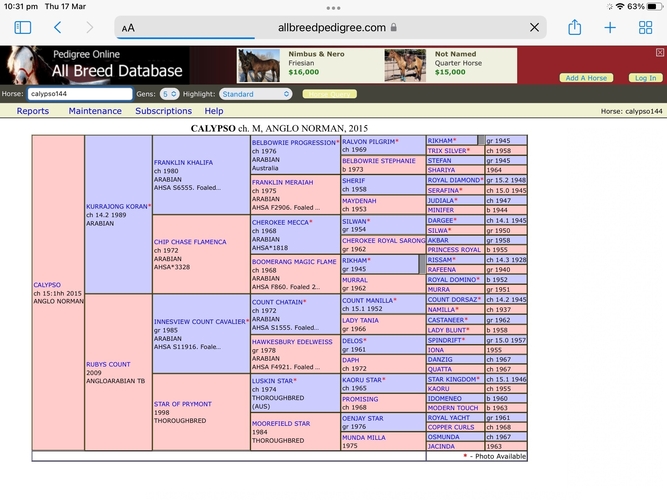Show the tab overview grid icon
Image resolution: width=667 pixels, height=500 pixels.
645,28
